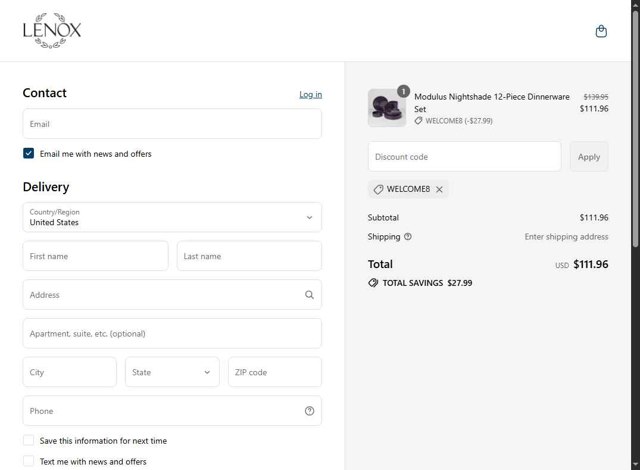Uncheck Email me with news and offers
640x470 pixels.
tap(29, 153)
